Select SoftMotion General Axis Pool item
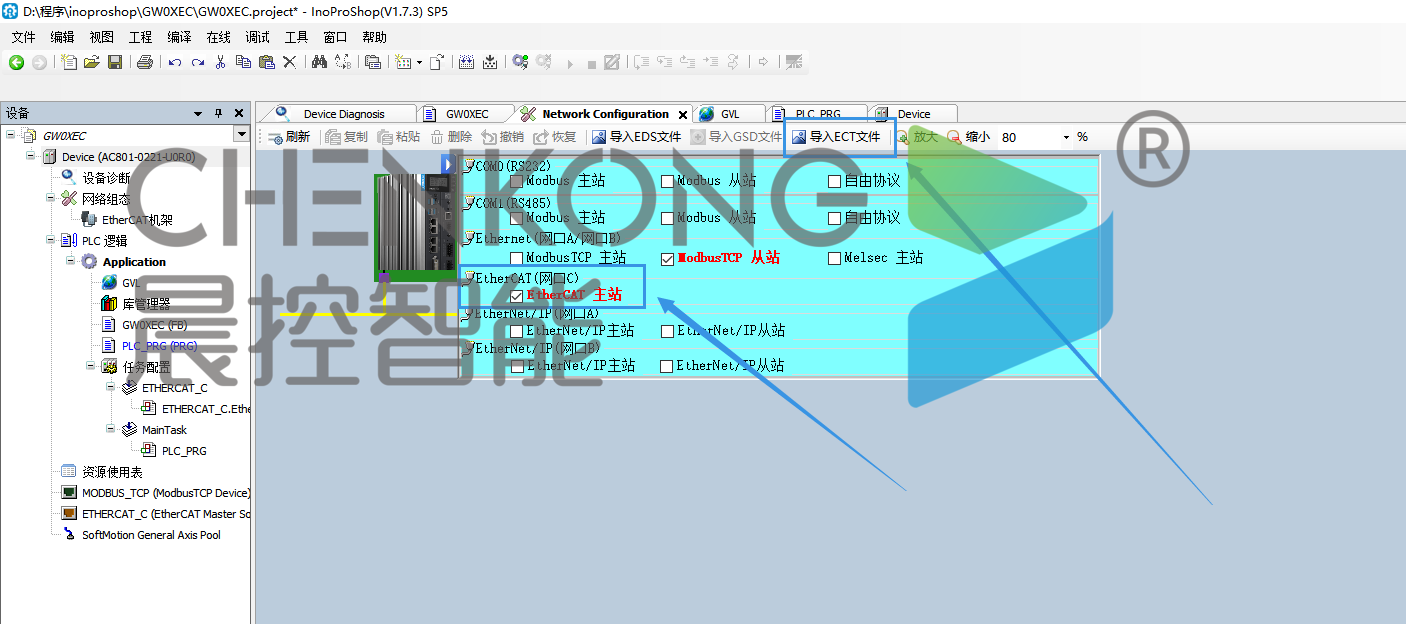This screenshot has width=1406, height=624. 151,535
